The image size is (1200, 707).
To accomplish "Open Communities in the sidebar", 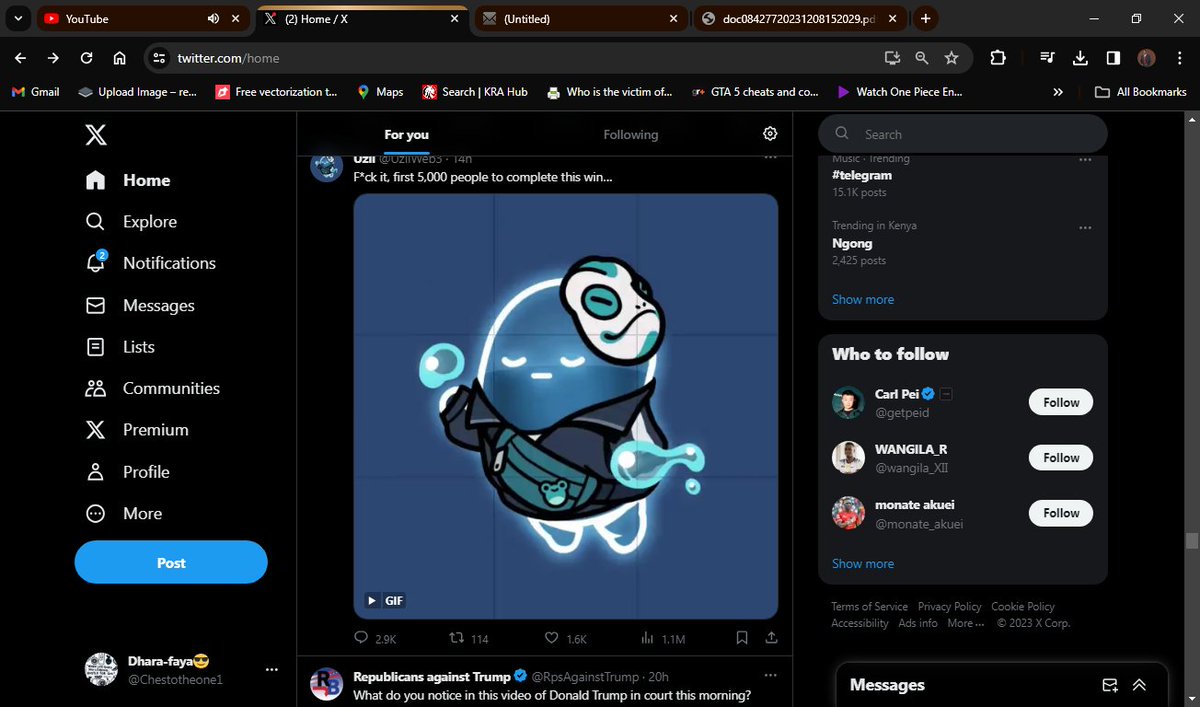I will click(152, 388).
